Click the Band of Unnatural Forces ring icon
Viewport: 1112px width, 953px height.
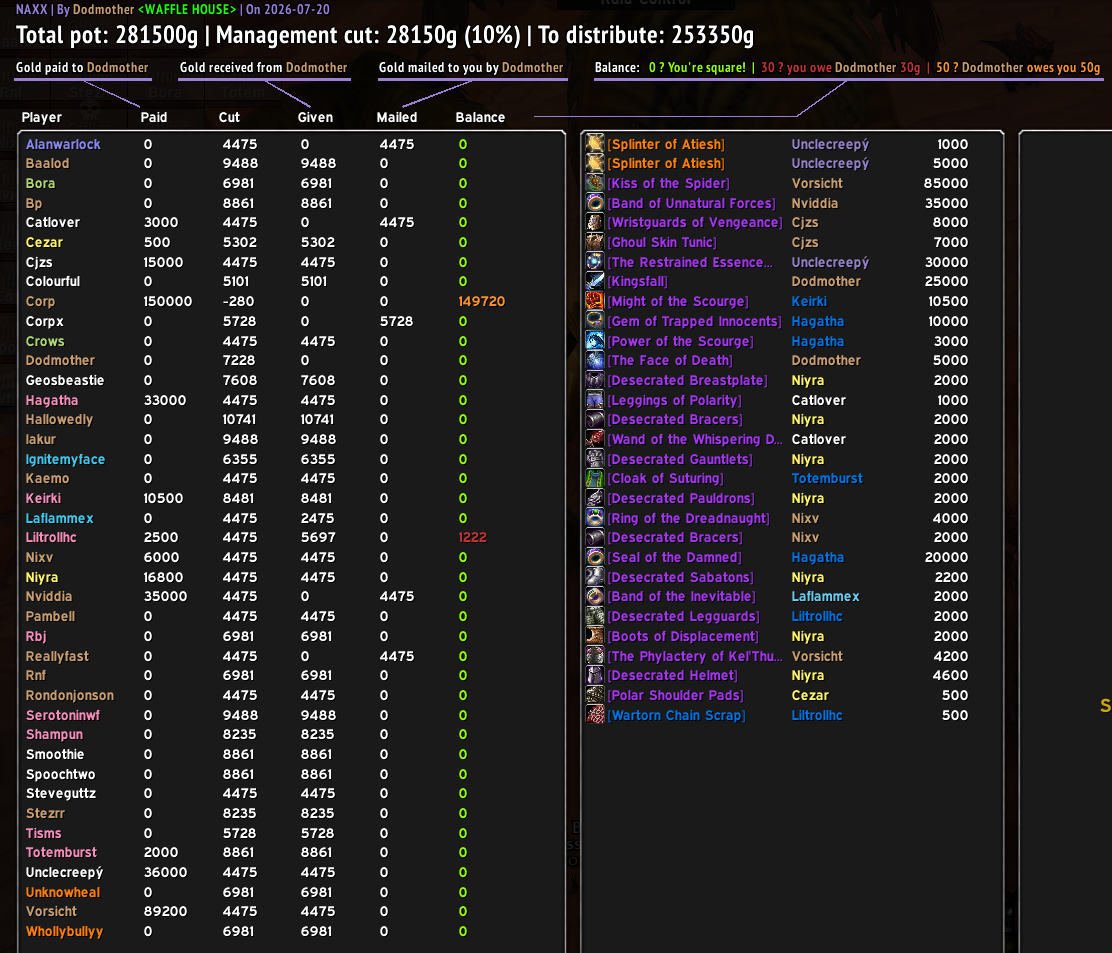[594, 203]
